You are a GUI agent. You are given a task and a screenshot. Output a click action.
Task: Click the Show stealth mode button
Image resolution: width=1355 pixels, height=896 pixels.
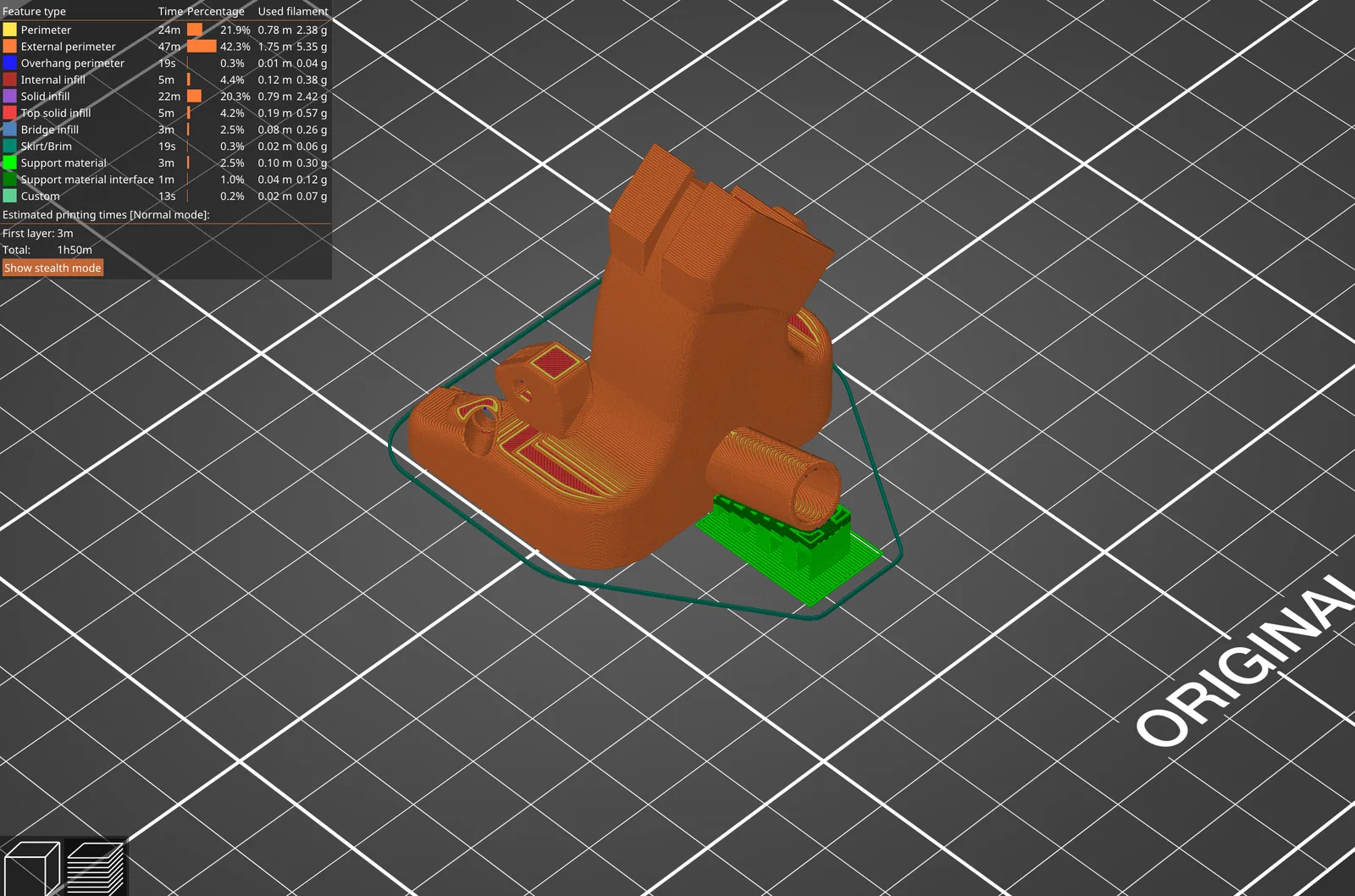pos(53,268)
